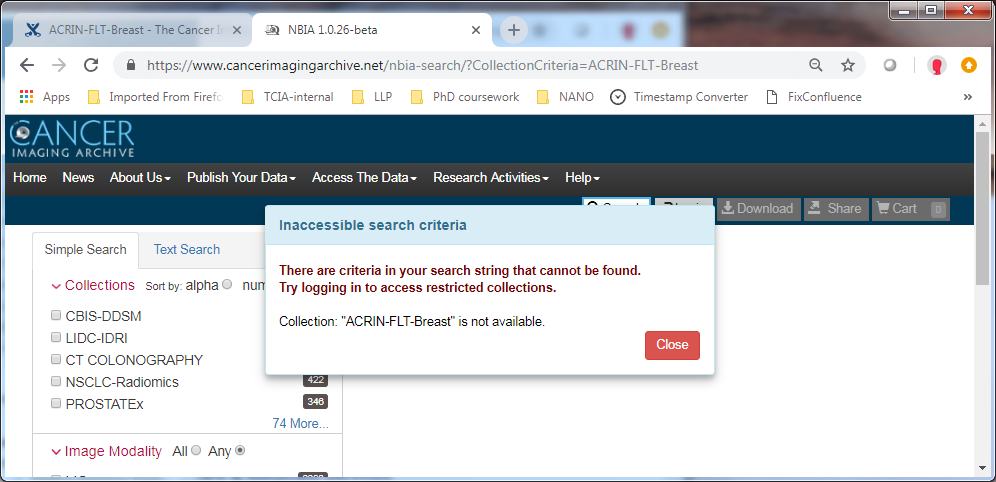This screenshot has width=996, height=482.
Task: Click the 422 count badge for NSCLC-Radiomics
Action: click(x=315, y=380)
